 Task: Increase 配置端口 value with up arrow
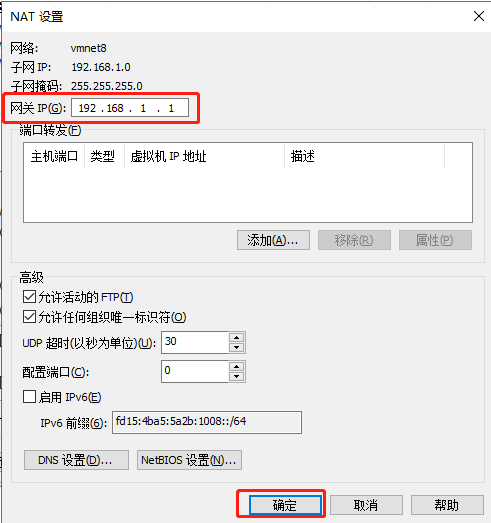(x=237, y=367)
